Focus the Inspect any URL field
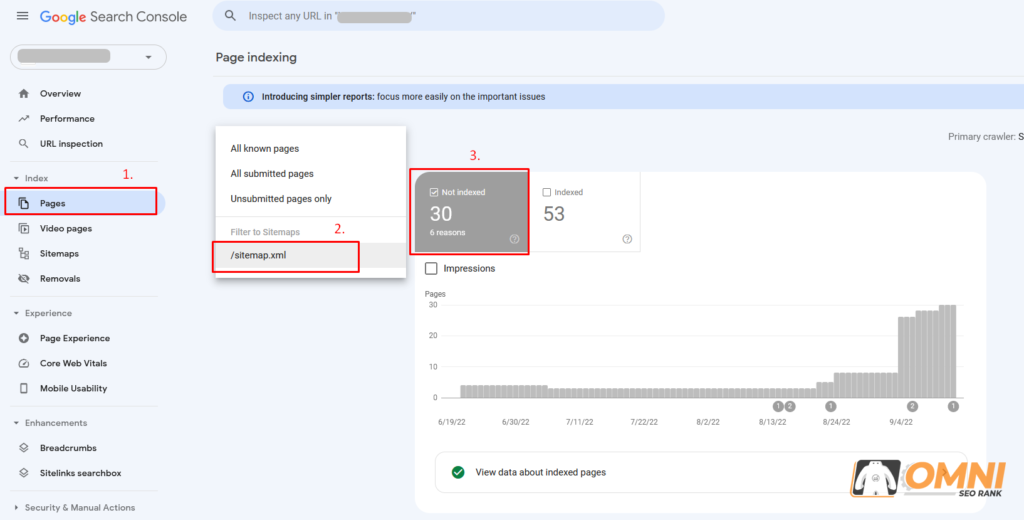1024x520 pixels. 438,16
